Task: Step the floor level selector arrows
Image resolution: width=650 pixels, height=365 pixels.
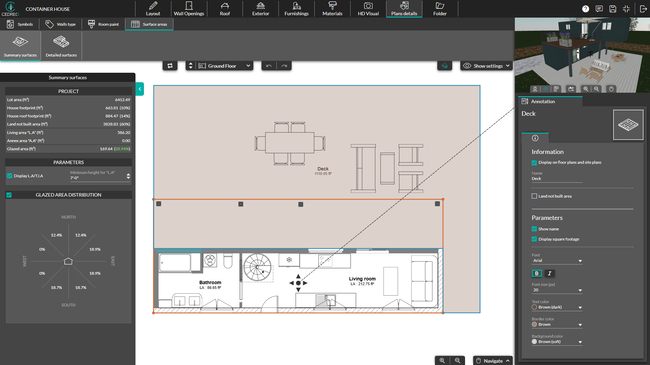Action: (191, 66)
